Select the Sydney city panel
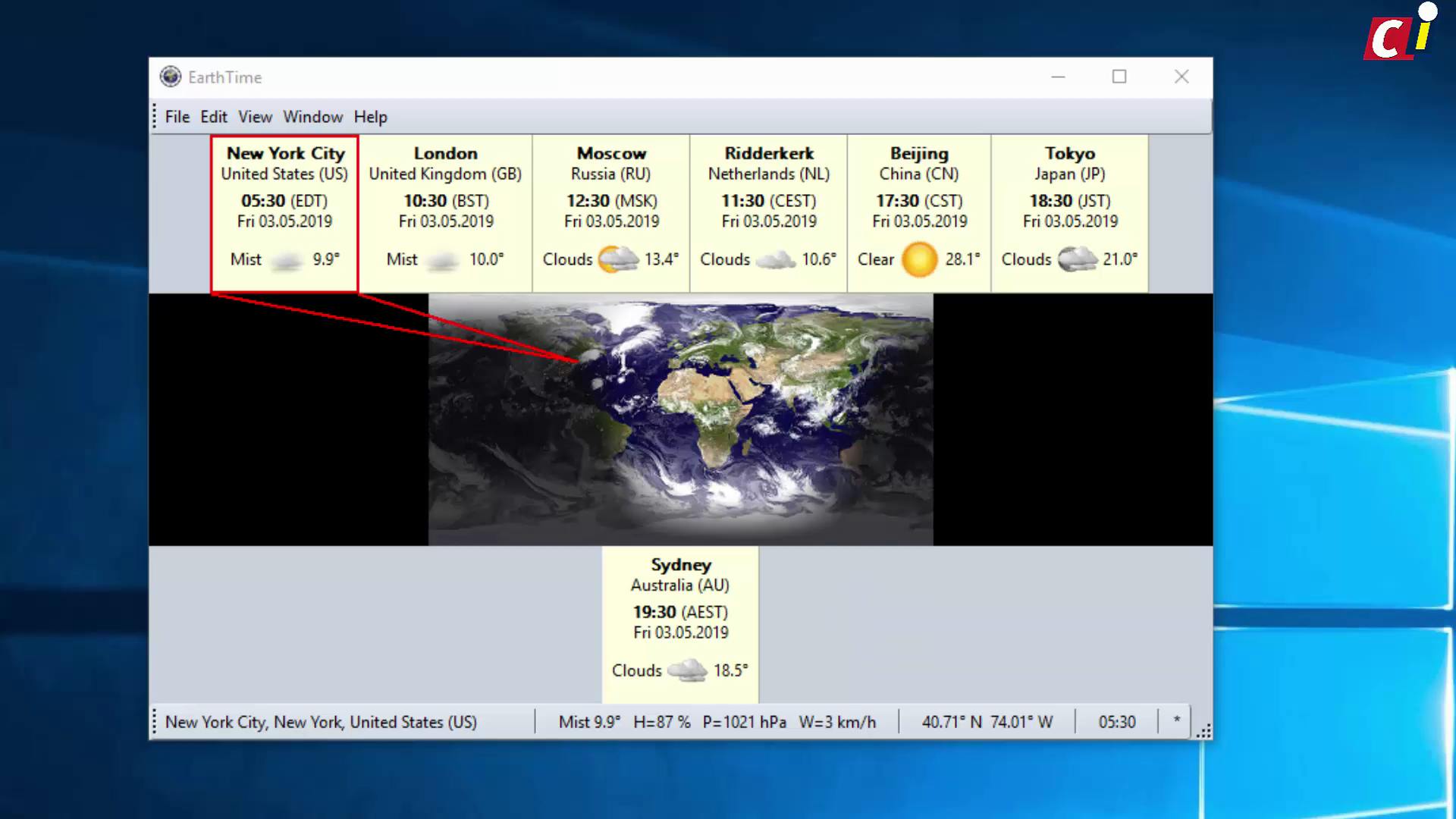1456x819 pixels. click(680, 624)
